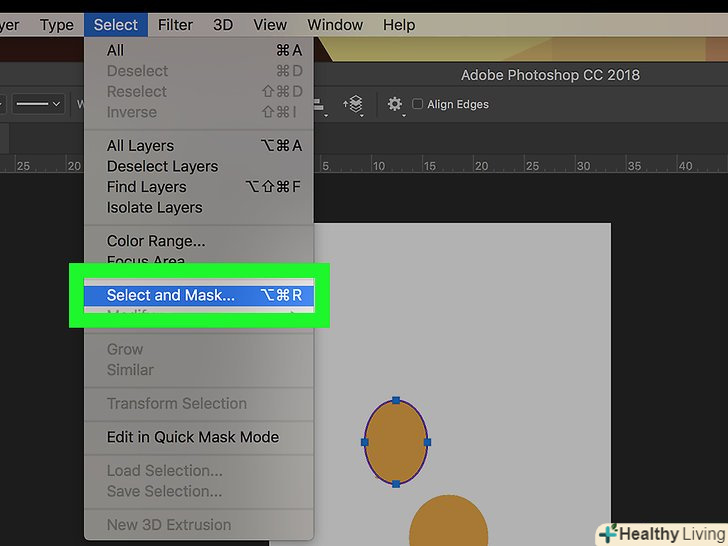Choose Select and Mask... menu entry
This screenshot has width=728, height=546.
tap(199, 295)
